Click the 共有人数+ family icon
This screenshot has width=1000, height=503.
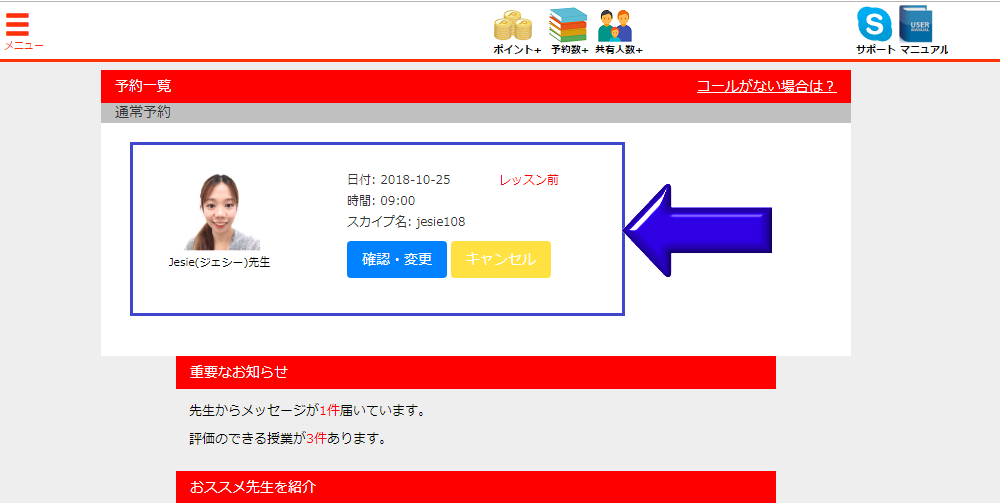point(615,26)
